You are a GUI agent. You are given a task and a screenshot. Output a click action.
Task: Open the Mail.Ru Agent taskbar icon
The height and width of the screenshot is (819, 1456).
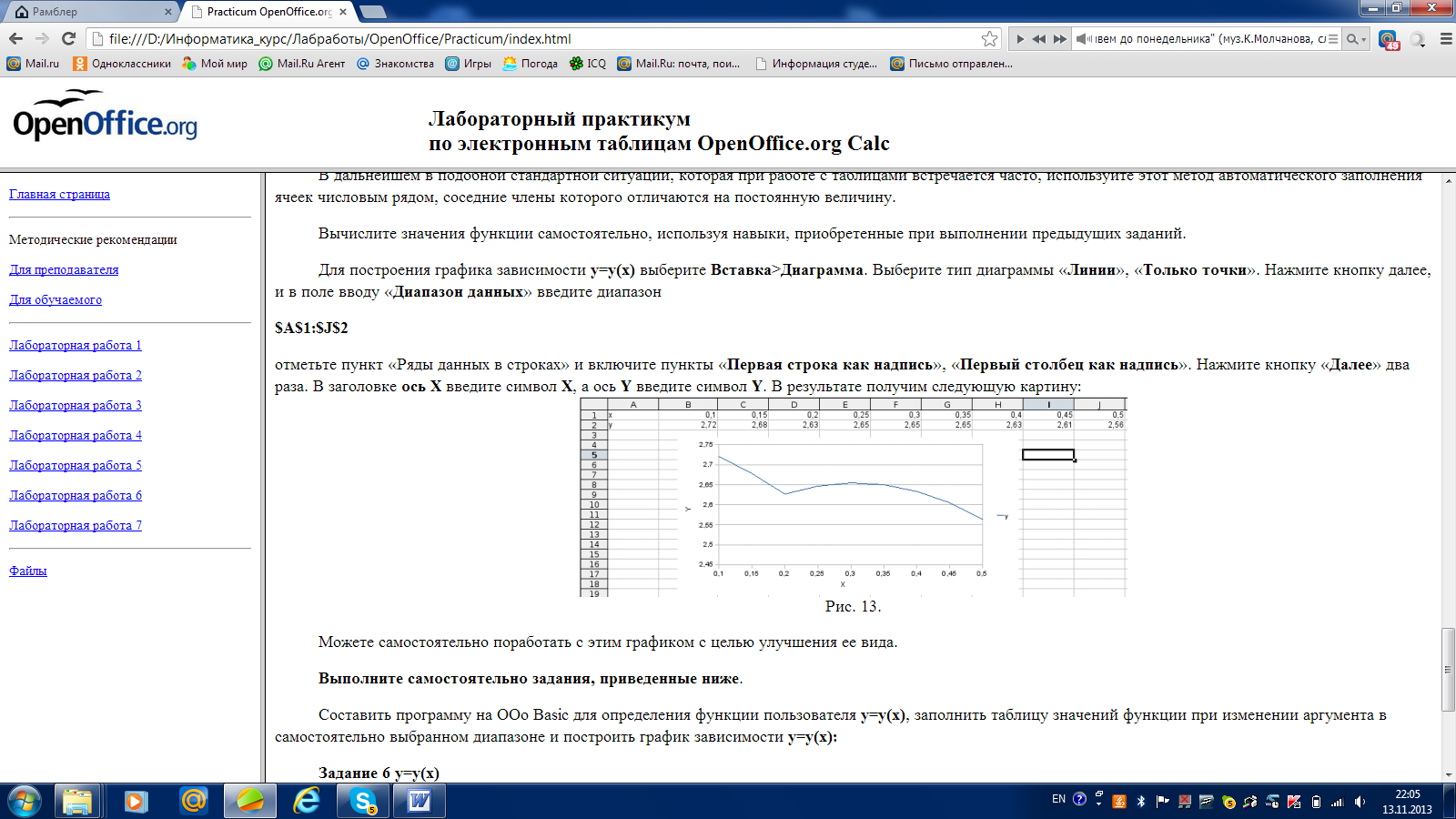pyautogui.click(x=193, y=802)
